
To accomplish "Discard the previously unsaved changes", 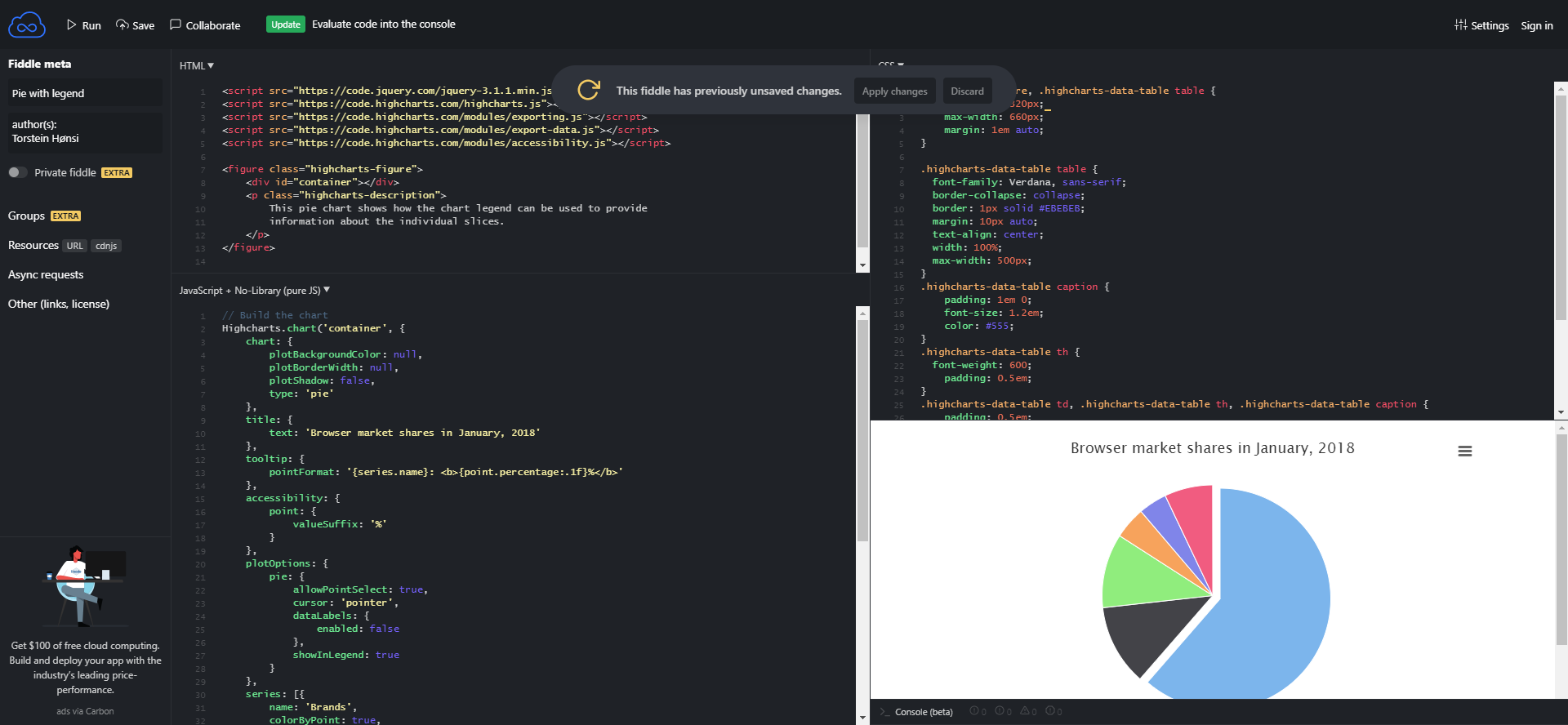I will pyautogui.click(x=967, y=91).
